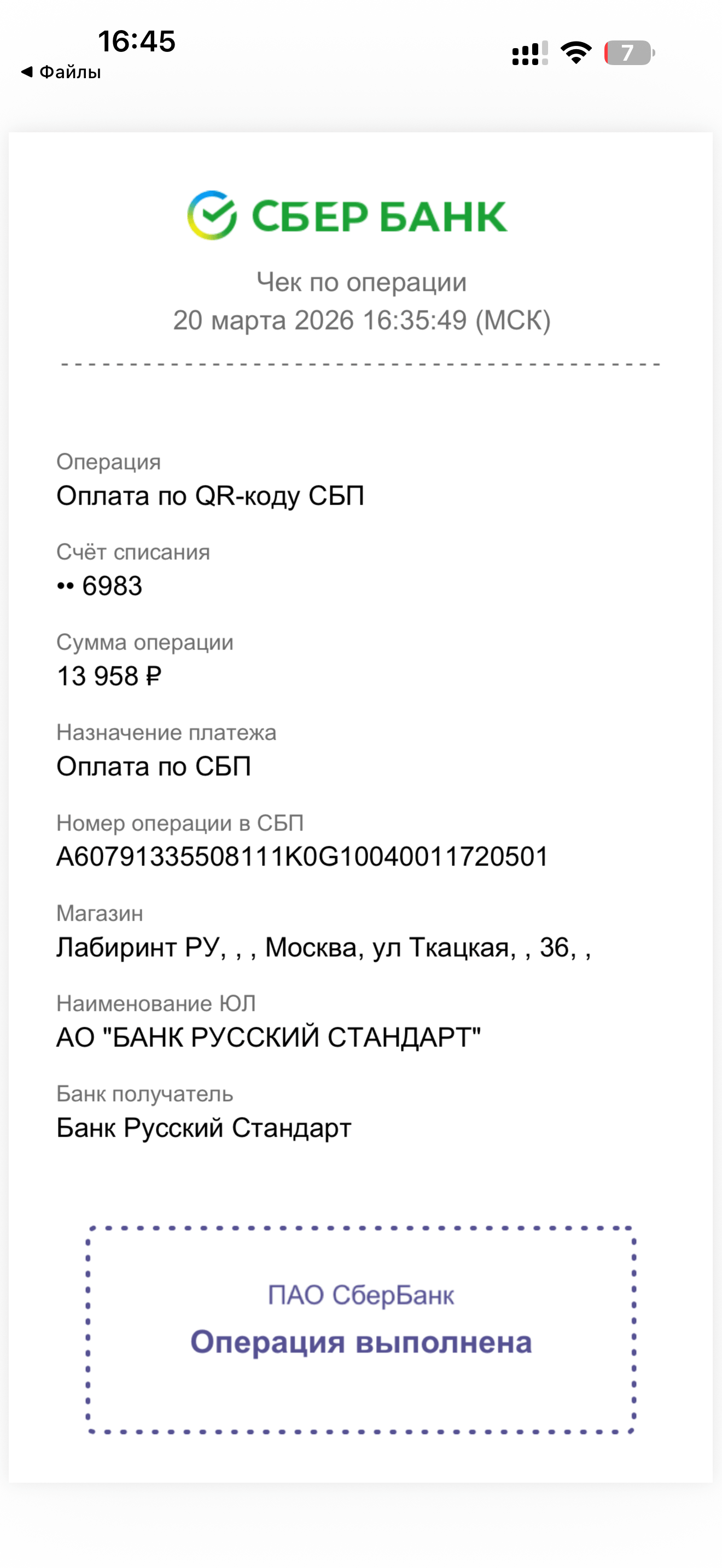Select the amount 13 958 ₽
Image resolution: width=722 pixels, height=1568 pixels.
click(x=108, y=676)
